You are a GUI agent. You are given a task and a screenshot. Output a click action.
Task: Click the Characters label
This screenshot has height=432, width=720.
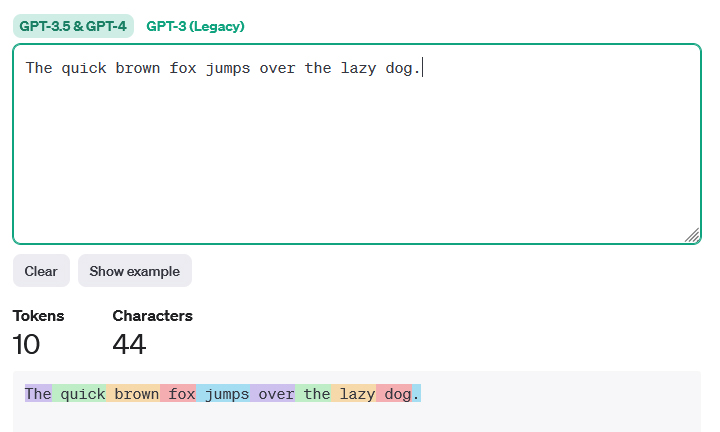(152, 316)
